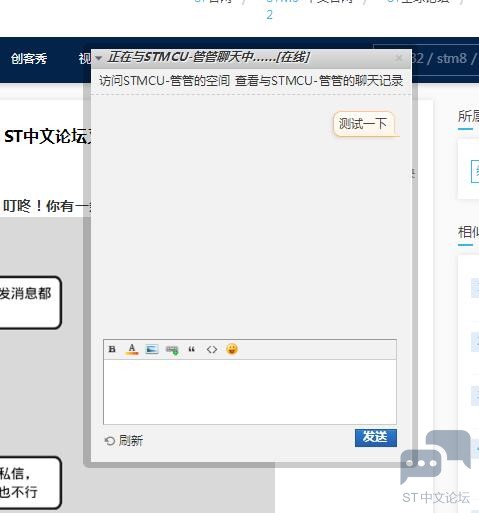Open the font color picker

(x=132, y=349)
